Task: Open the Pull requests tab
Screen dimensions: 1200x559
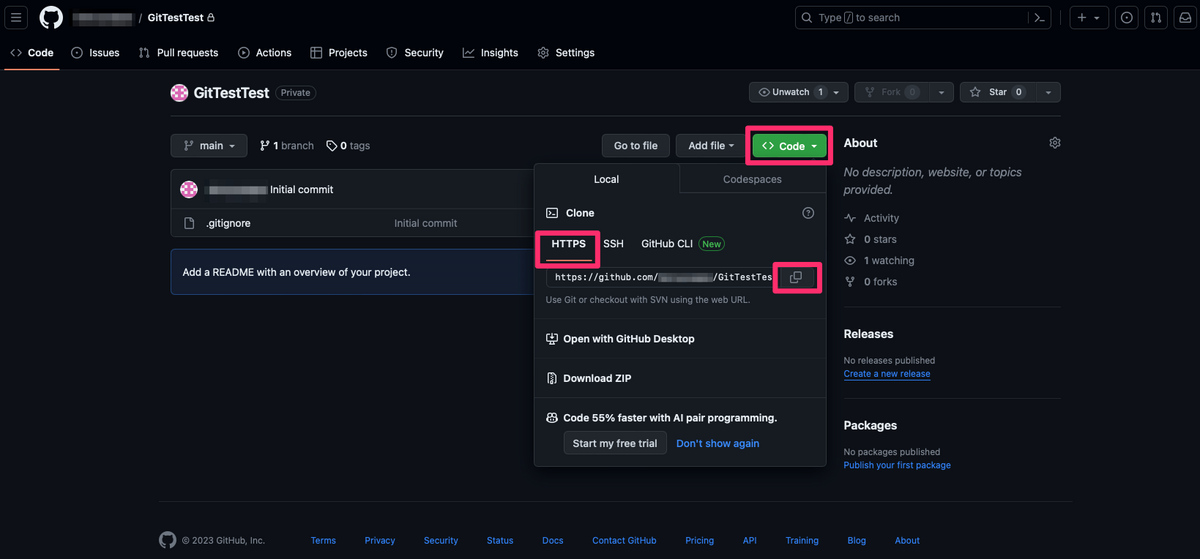Action: coord(178,53)
